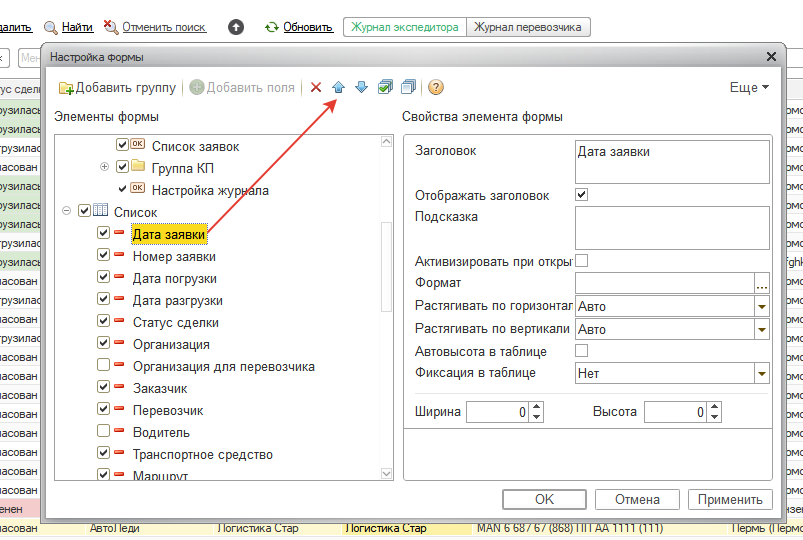This screenshot has height=540, width=803.
Task: Click OK icon beside Список заявок
Action: pyautogui.click(x=138, y=144)
